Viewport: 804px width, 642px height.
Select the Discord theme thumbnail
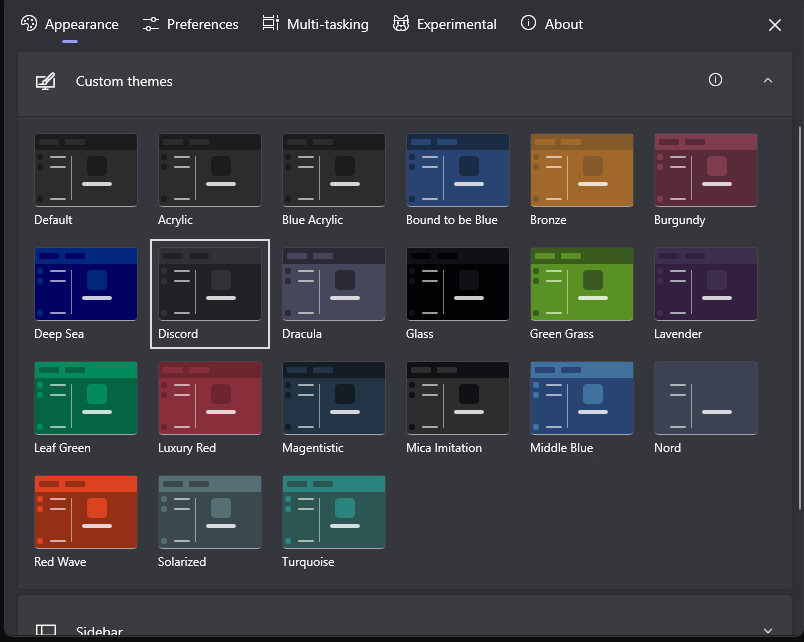(x=210, y=284)
